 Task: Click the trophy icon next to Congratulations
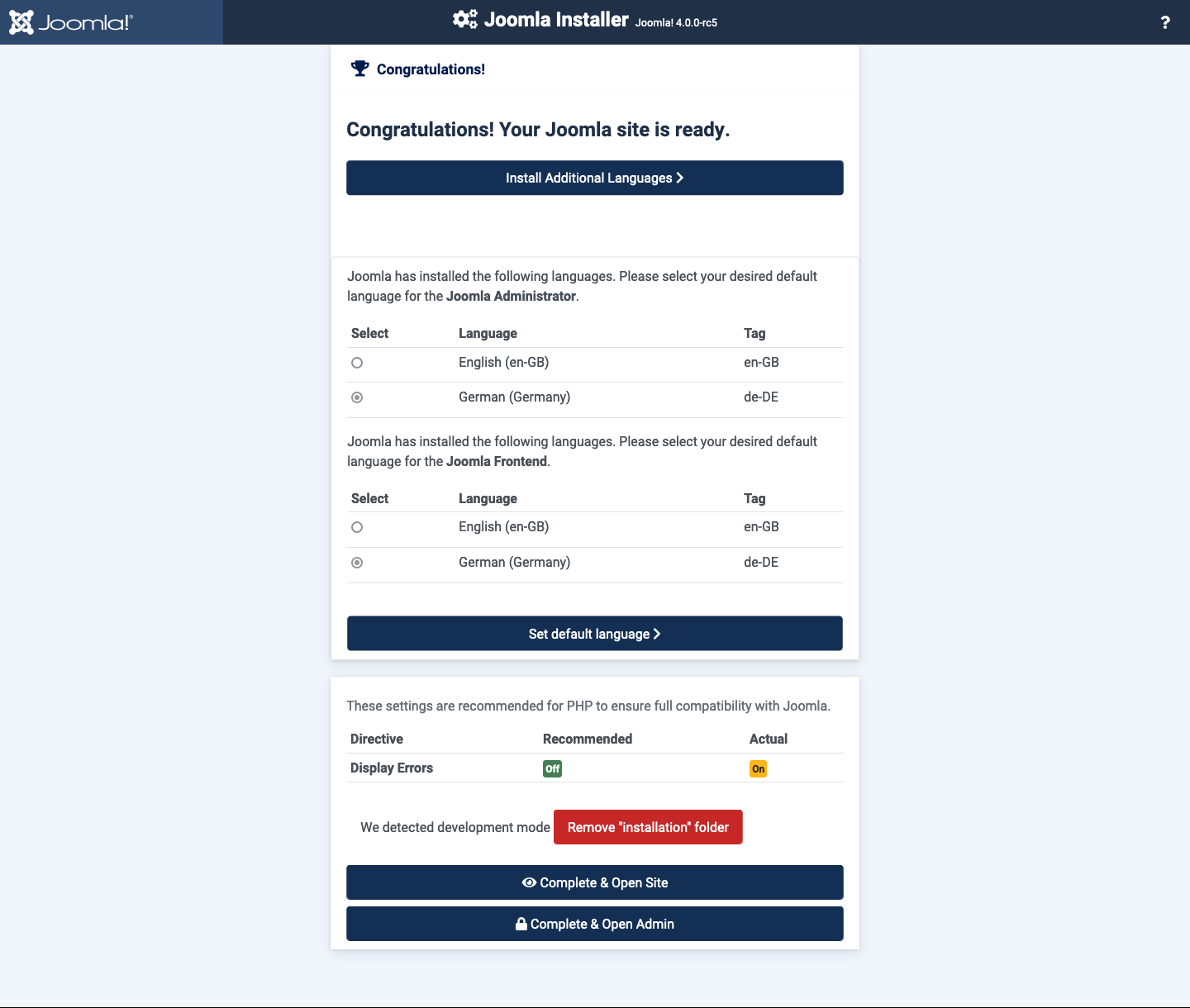click(359, 69)
